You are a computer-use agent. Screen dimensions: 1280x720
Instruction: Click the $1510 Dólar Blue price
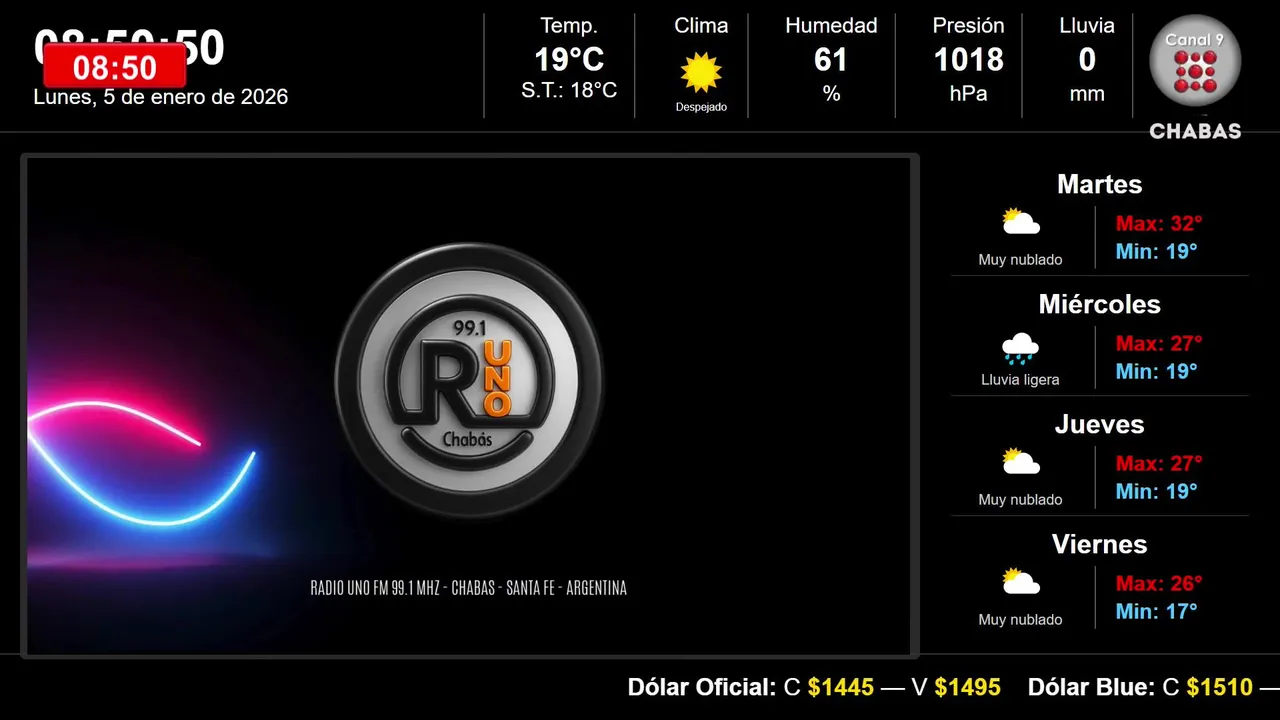1219,687
